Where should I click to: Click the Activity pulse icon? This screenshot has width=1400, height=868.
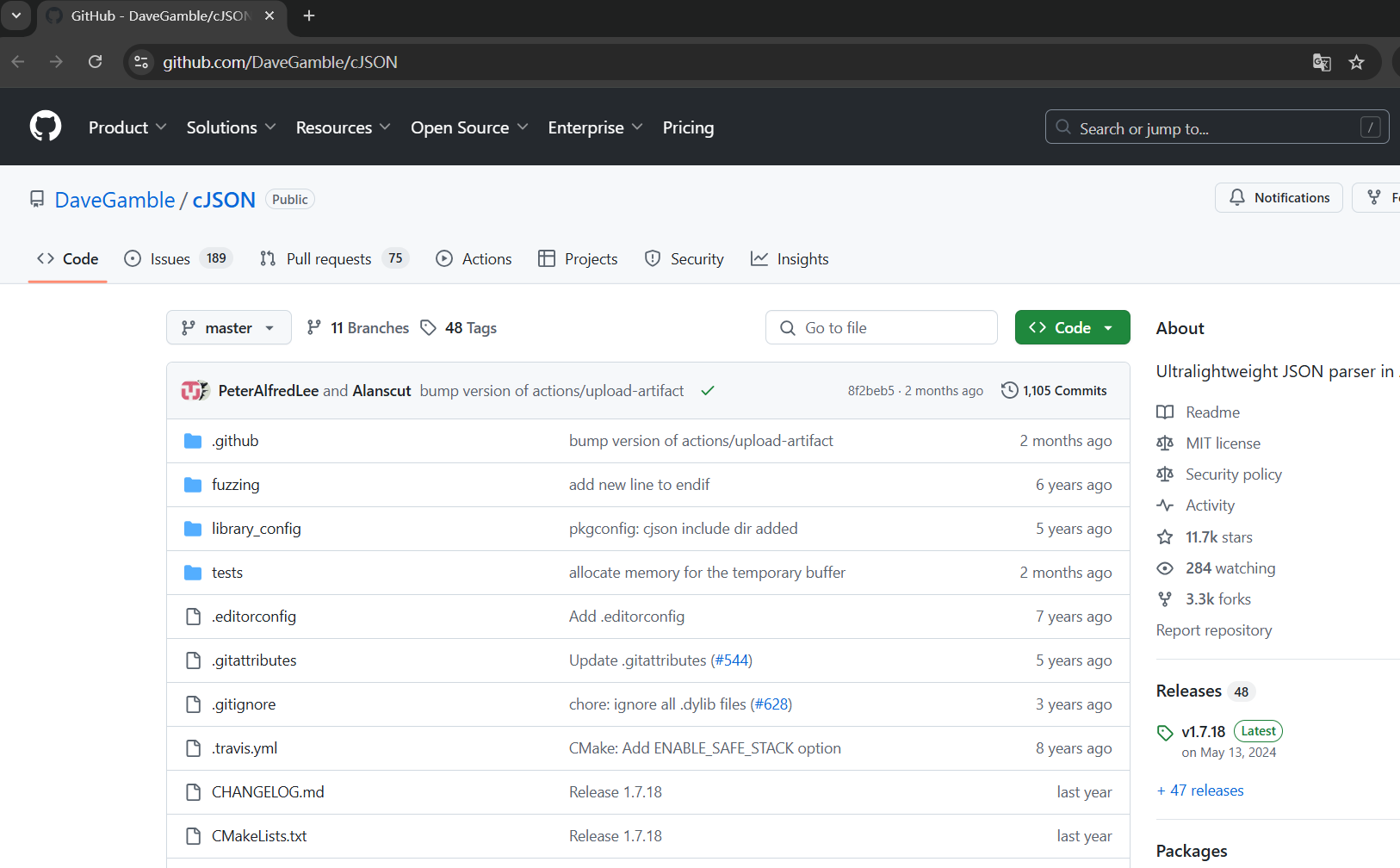1165,505
